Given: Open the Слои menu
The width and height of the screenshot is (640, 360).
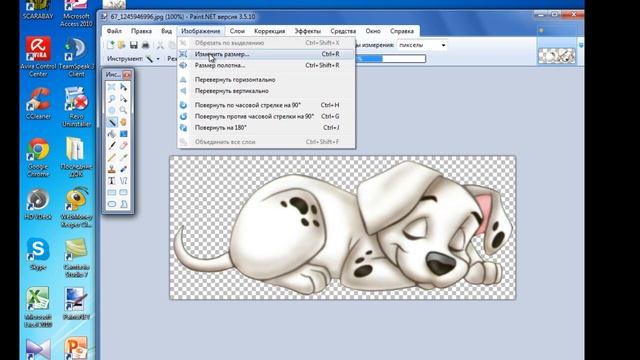Looking at the screenshot, I should 237,31.
